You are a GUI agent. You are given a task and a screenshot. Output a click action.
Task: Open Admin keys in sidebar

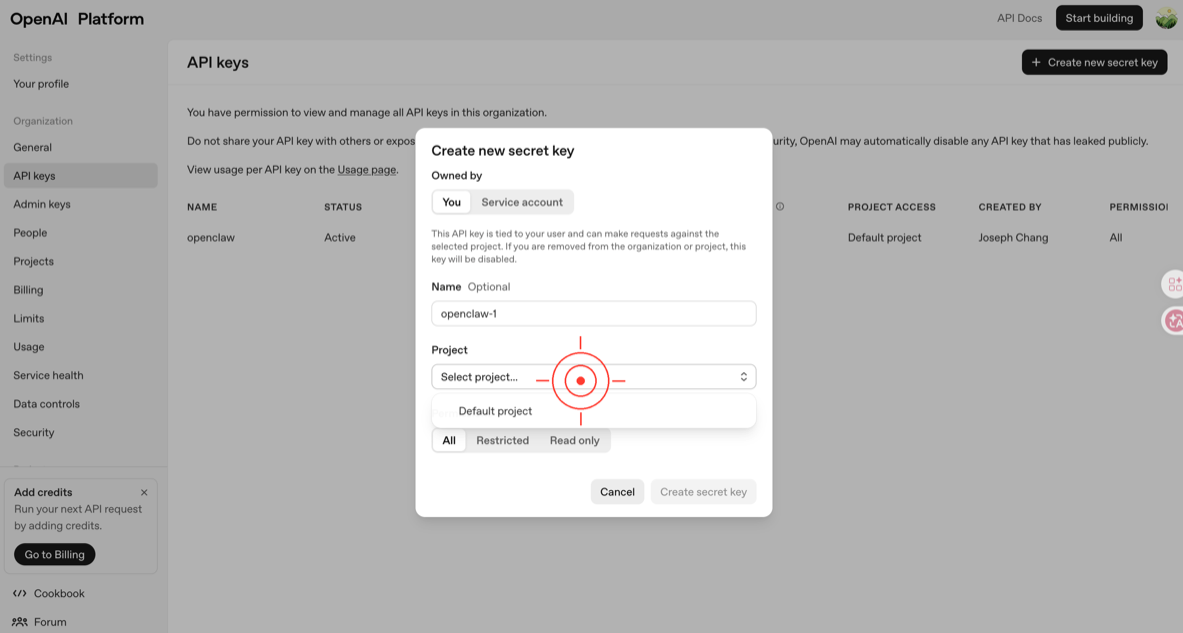click(42, 204)
